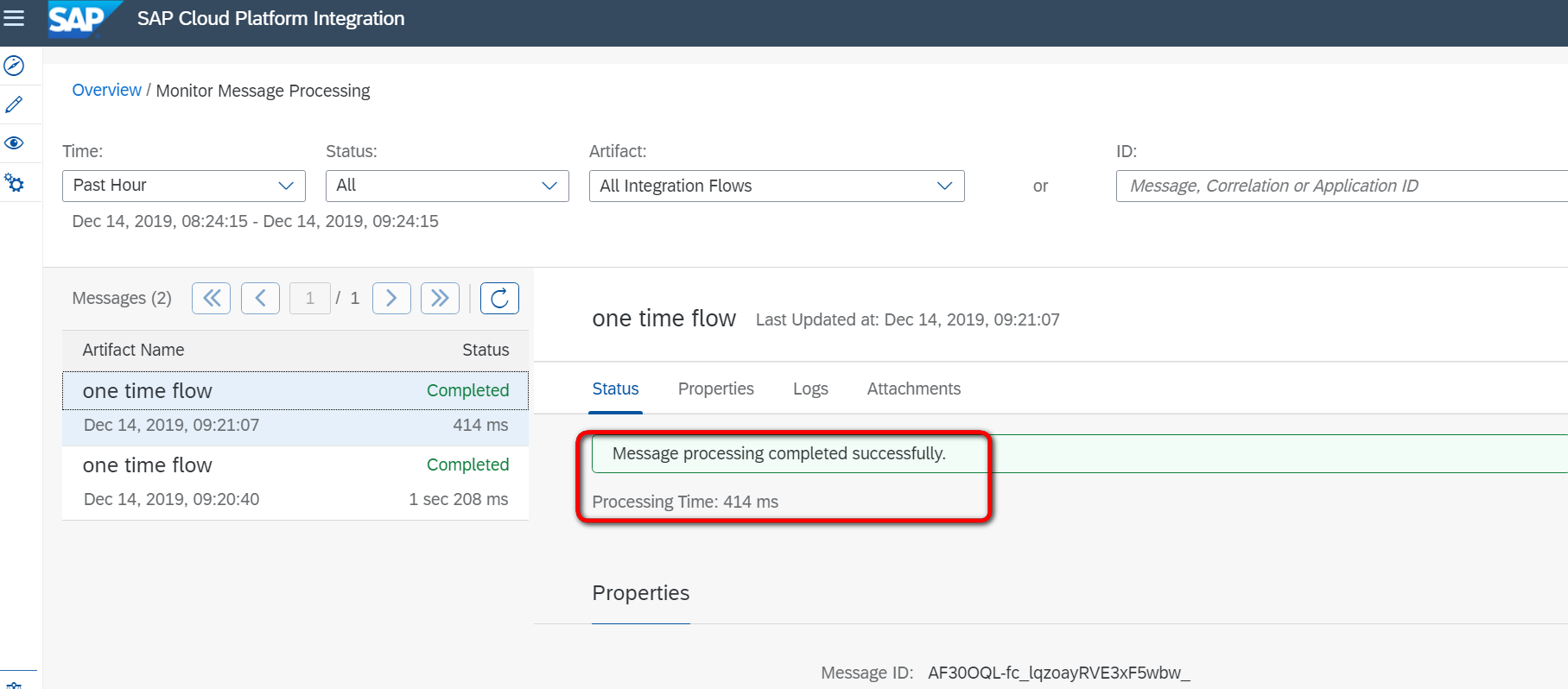This screenshot has height=689, width=1568.
Task: Open the Monitor eye icon
Action: (x=14, y=143)
